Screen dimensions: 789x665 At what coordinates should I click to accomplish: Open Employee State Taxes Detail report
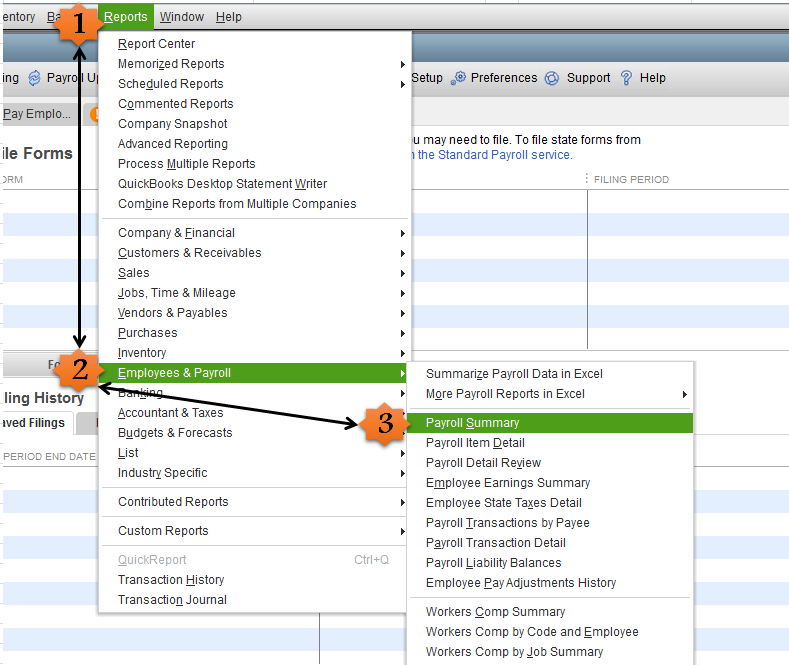click(x=504, y=503)
